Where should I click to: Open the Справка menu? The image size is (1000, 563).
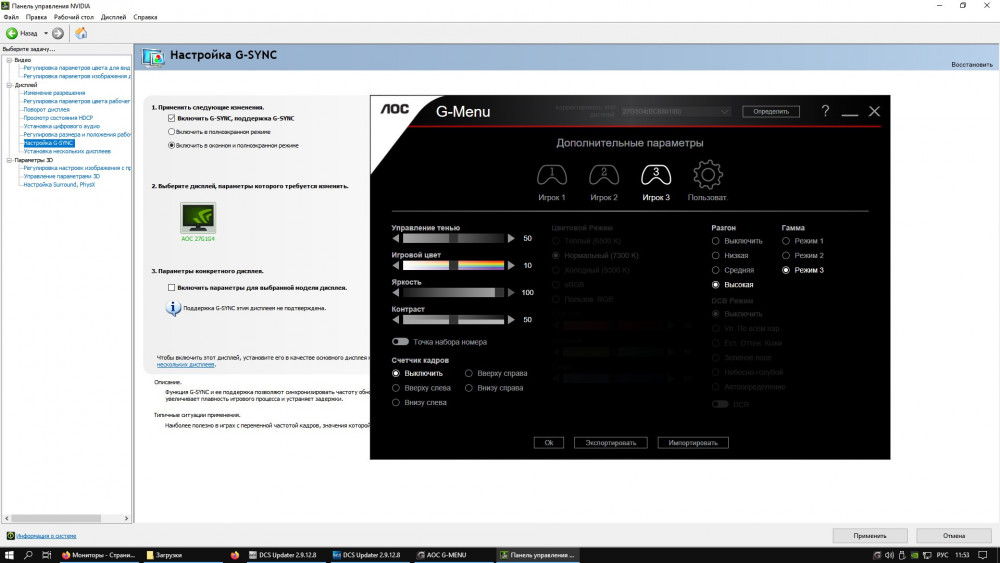tap(145, 17)
